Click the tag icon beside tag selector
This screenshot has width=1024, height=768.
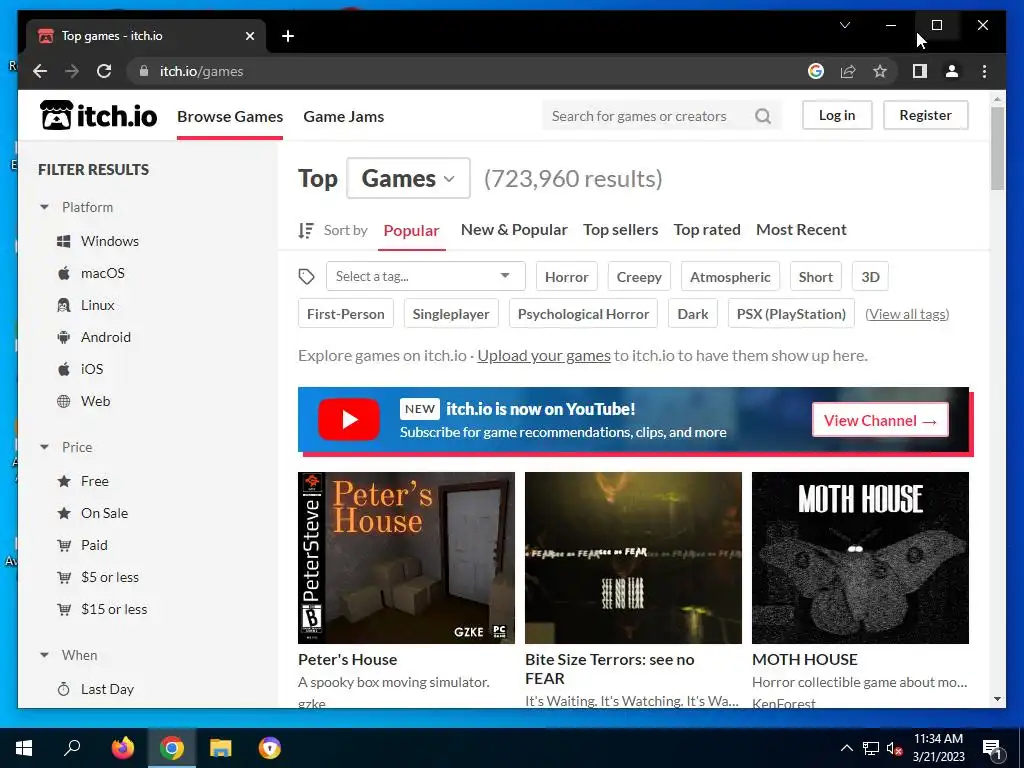(x=306, y=276)
